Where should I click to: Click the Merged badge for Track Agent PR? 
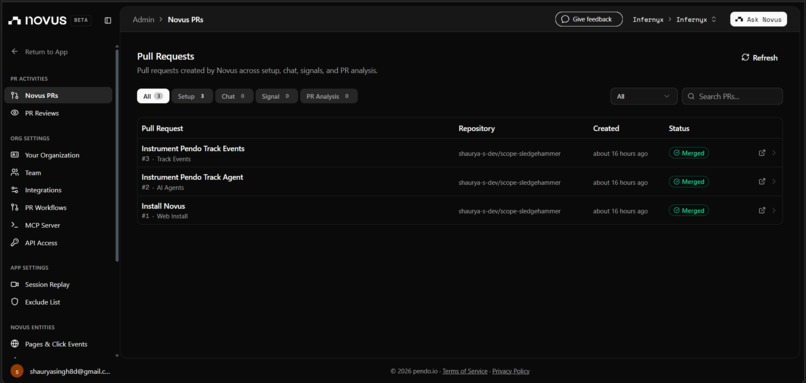pyautogui.click(x=689, y=181)
